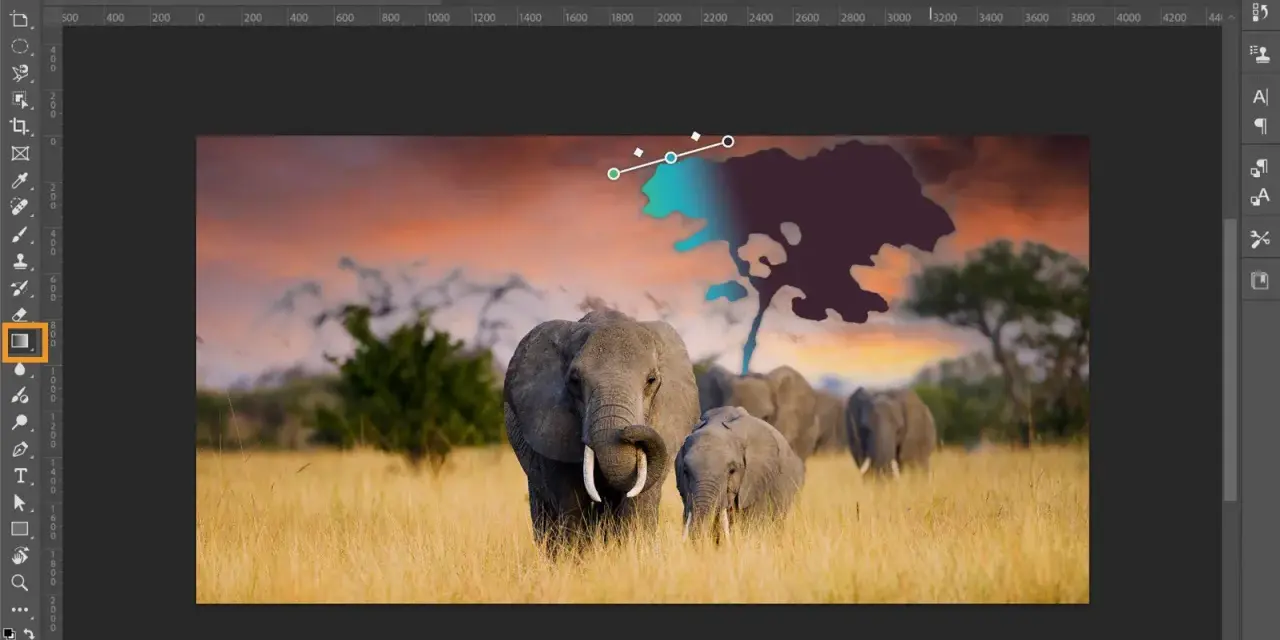Screen dimensions: 1280x640
Task: Open the Edit Toolbar three-dots menu
Action: coord(19,609)
